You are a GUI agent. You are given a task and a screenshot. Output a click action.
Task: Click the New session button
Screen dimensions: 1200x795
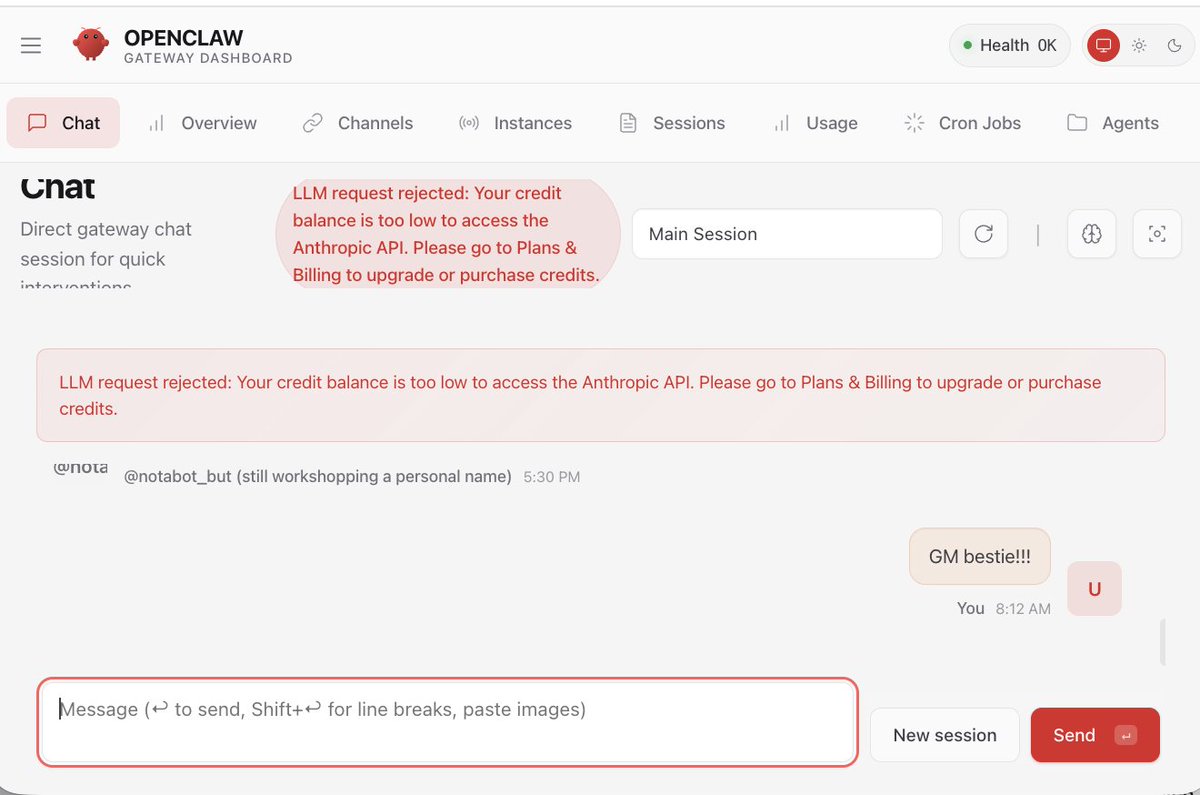pos(945,735)
